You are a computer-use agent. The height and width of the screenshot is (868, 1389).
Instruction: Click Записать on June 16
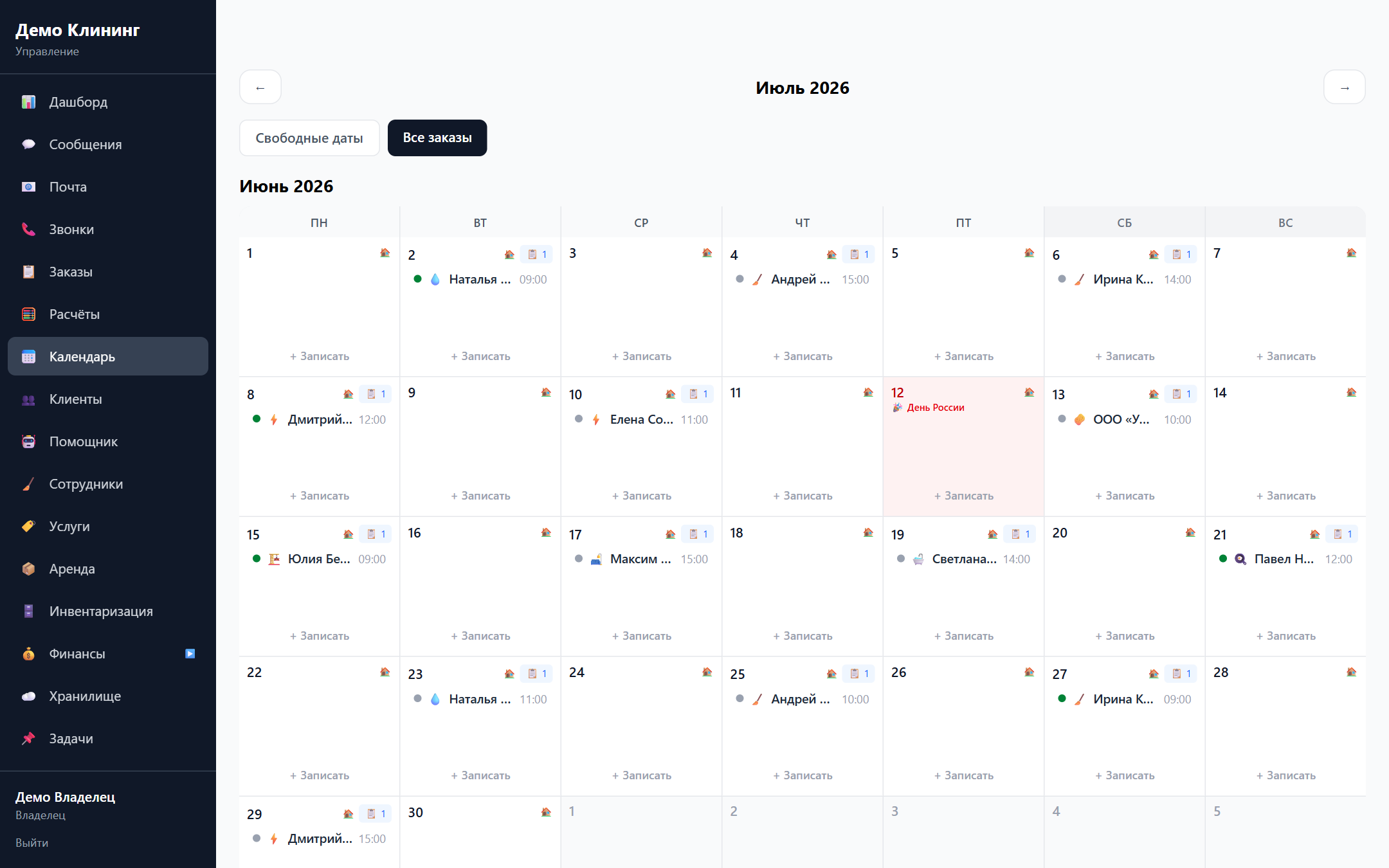480,636
